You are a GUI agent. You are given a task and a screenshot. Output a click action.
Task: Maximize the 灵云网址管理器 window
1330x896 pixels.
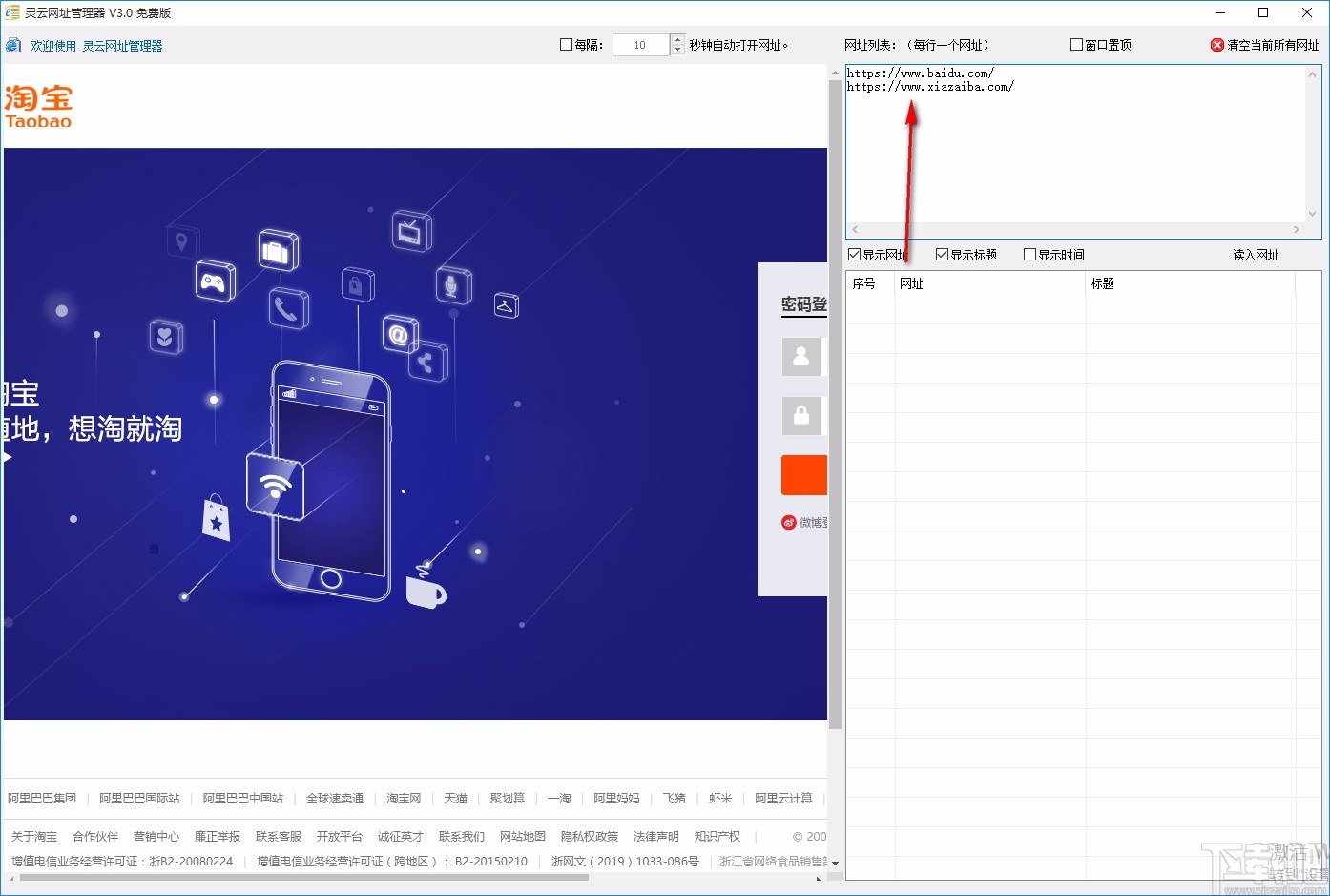pyautogui.click(x=1263, y=13)
